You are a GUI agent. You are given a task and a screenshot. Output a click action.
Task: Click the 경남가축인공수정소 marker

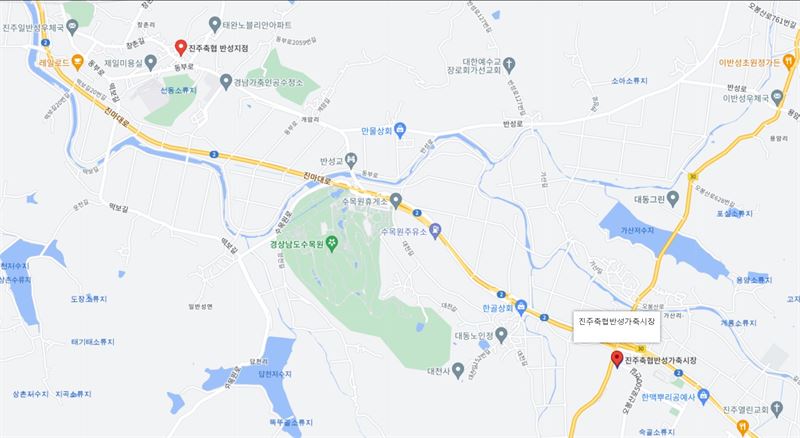pyautogui.click(x=226, y=82)
